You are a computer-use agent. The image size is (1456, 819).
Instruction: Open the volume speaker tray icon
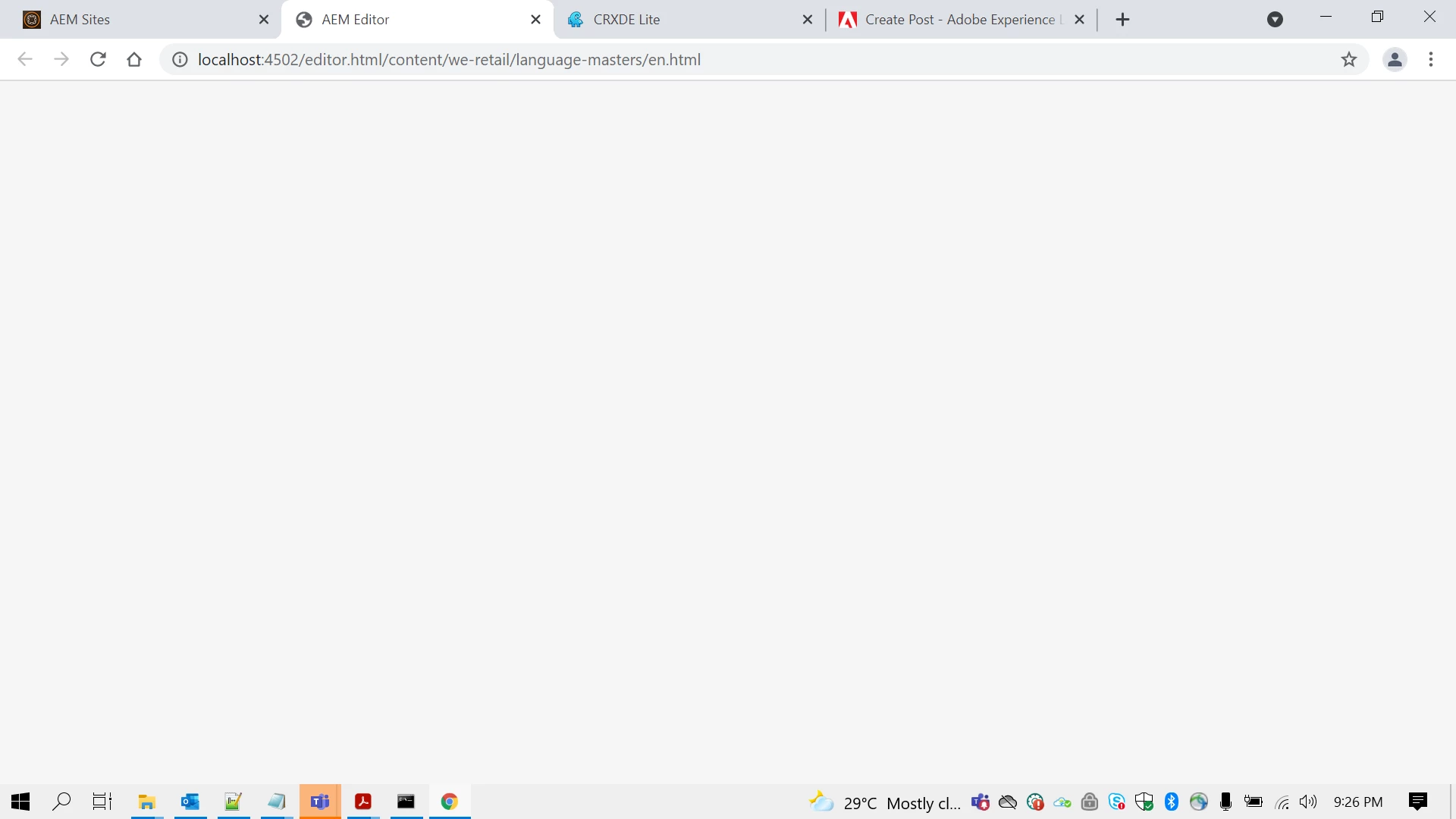pyautogui.click(x=1308, y=802)
